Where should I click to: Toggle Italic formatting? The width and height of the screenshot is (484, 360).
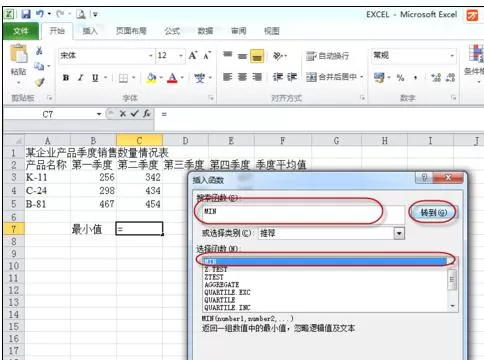[80, 78]
